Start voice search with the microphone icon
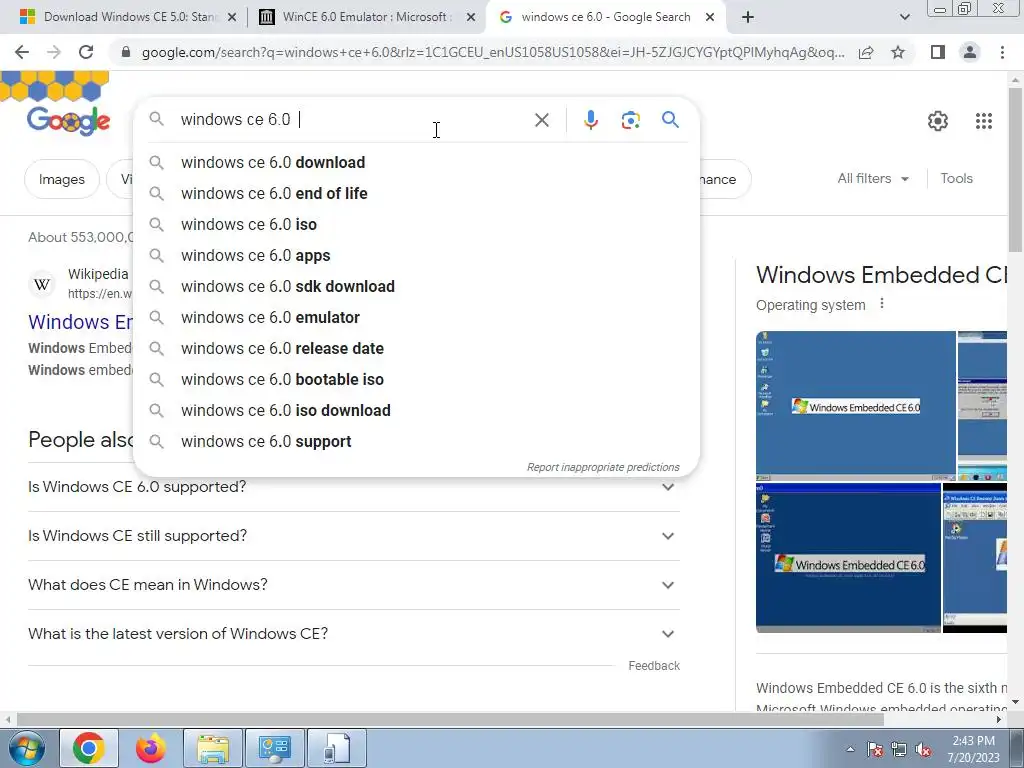The image size is (1024, 768). tap(590, 120)
